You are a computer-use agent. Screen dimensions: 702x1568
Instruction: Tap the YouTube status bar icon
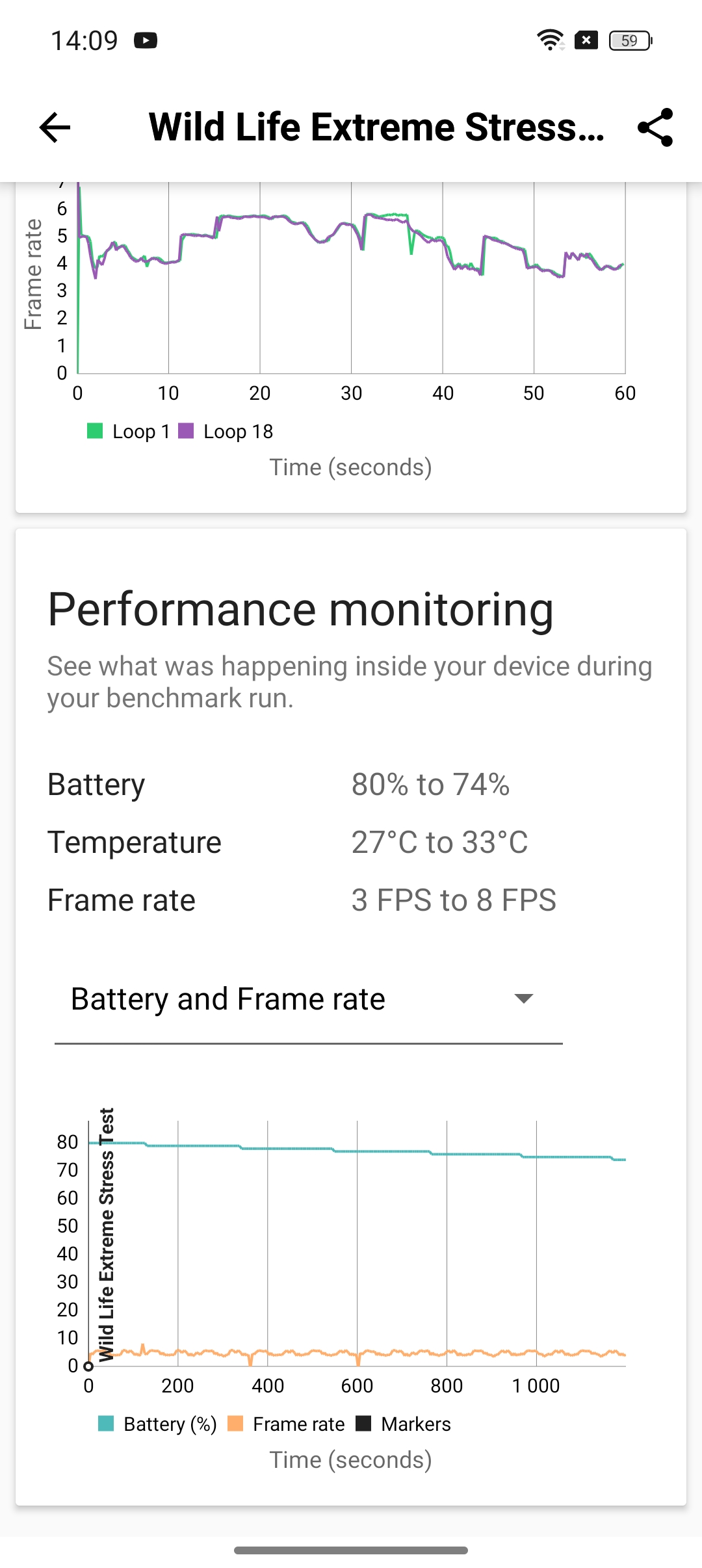pyautogui.click(x=146, y=41)
